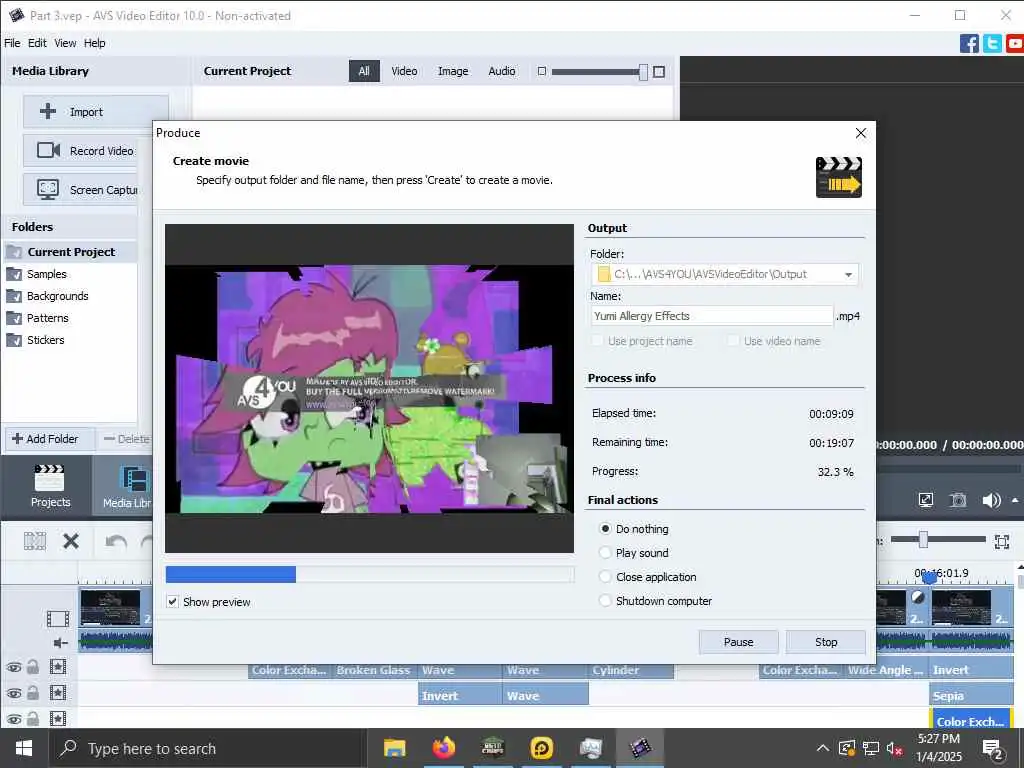Select the Samples folder
Viewport: 1024px width, 768px height.
click(x=46, y=274)
